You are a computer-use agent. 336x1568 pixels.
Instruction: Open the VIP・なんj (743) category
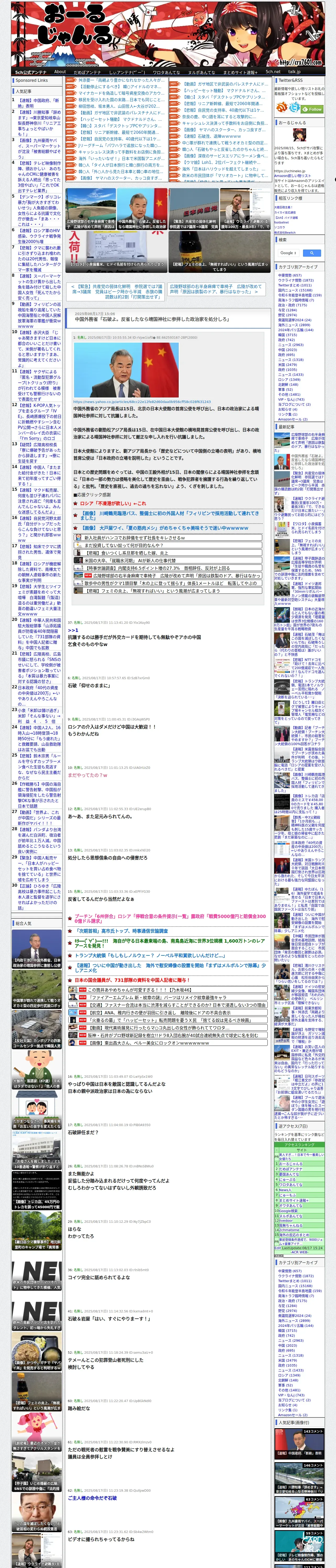[292, 399]
